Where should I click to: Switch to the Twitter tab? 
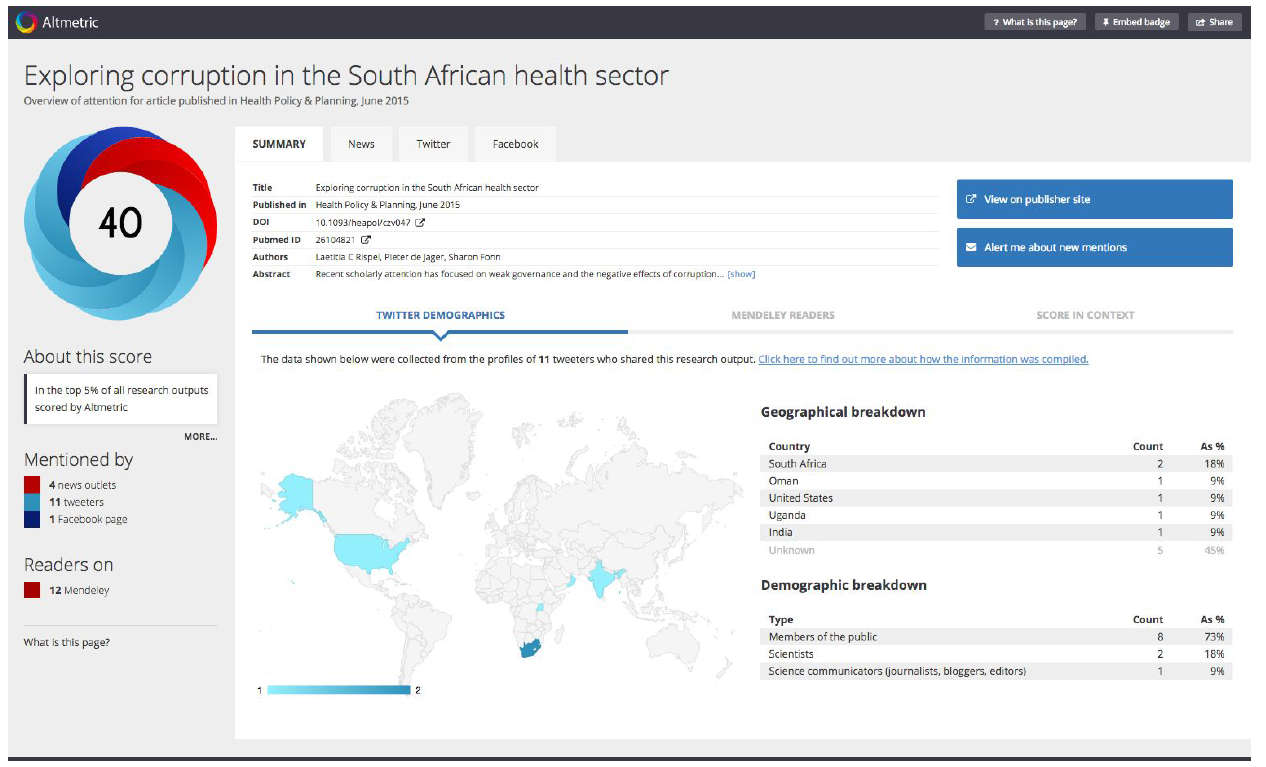click(433, 144)
